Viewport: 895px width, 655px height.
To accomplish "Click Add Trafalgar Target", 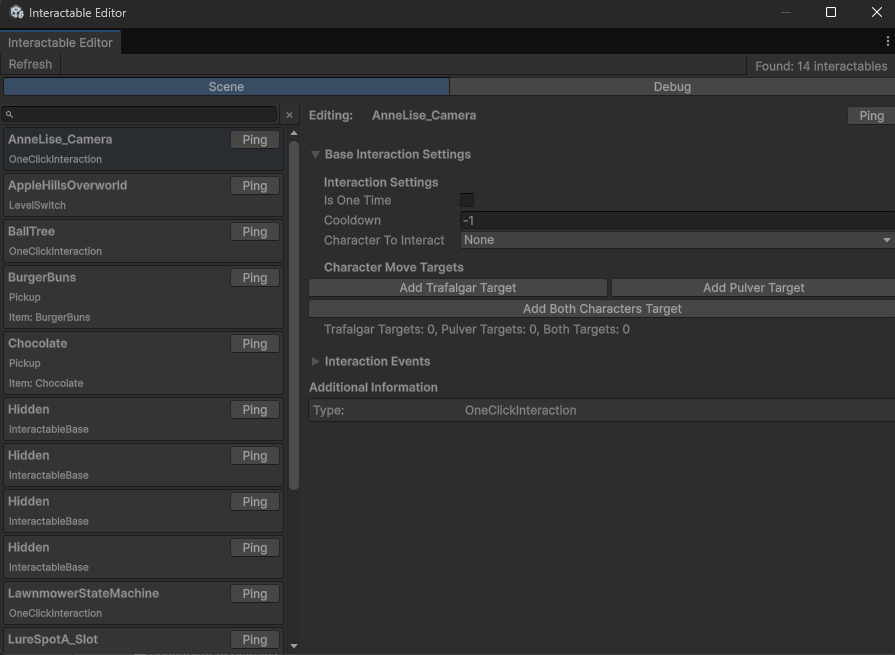I will coord(457,287).
